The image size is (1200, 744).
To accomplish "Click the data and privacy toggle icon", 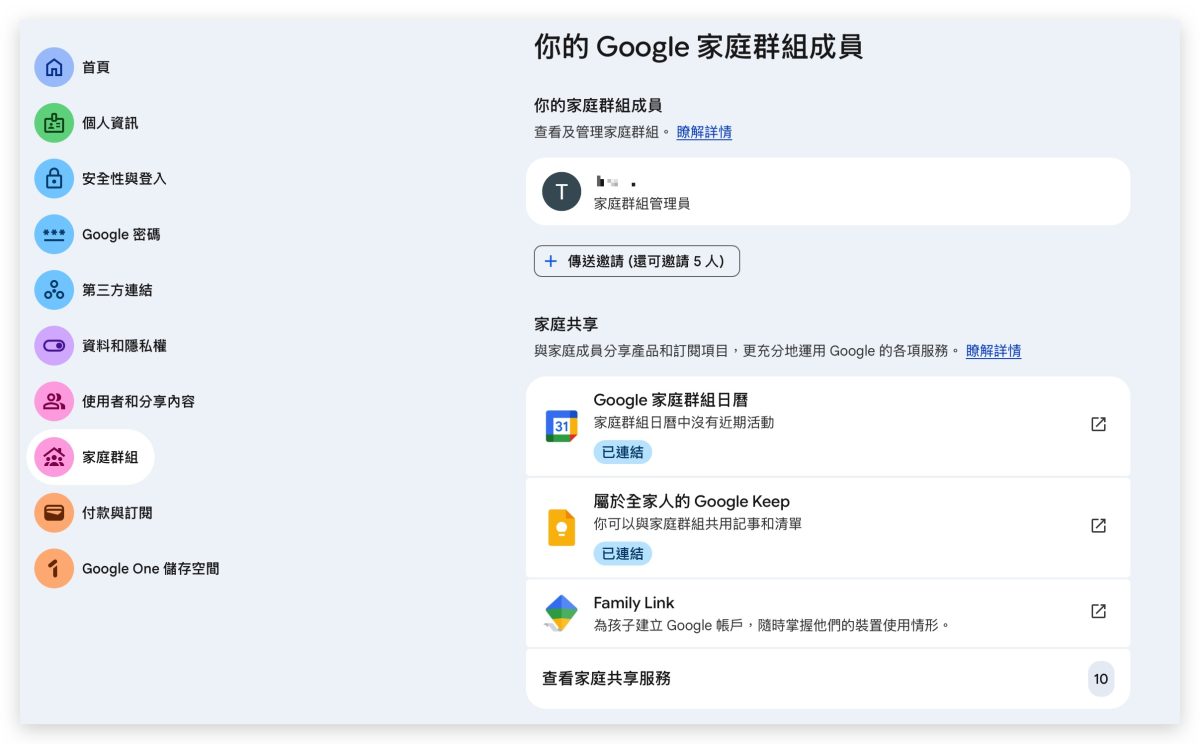I will pos(54,346).
